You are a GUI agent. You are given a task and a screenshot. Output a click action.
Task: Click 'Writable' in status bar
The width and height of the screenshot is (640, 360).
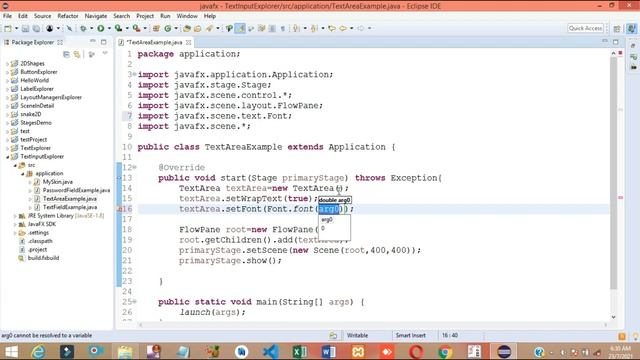point(357,336)
